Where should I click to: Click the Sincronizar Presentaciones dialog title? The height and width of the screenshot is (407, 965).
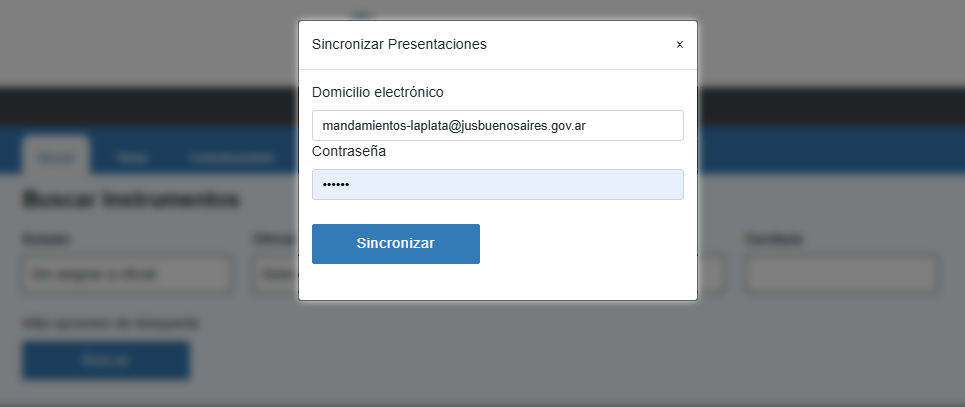point(399,44)
